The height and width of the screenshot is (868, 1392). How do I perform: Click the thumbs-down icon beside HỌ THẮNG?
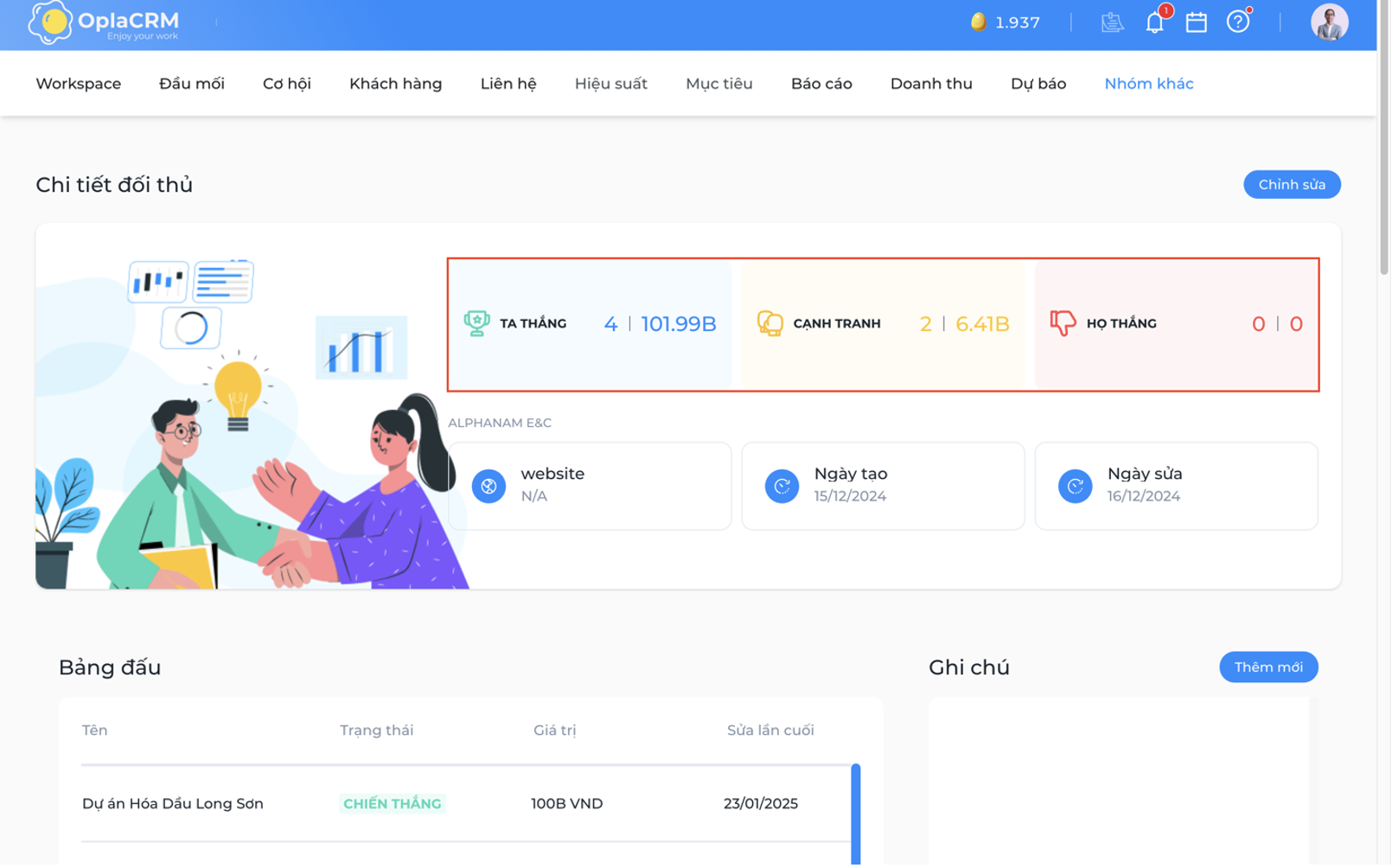1063,323
